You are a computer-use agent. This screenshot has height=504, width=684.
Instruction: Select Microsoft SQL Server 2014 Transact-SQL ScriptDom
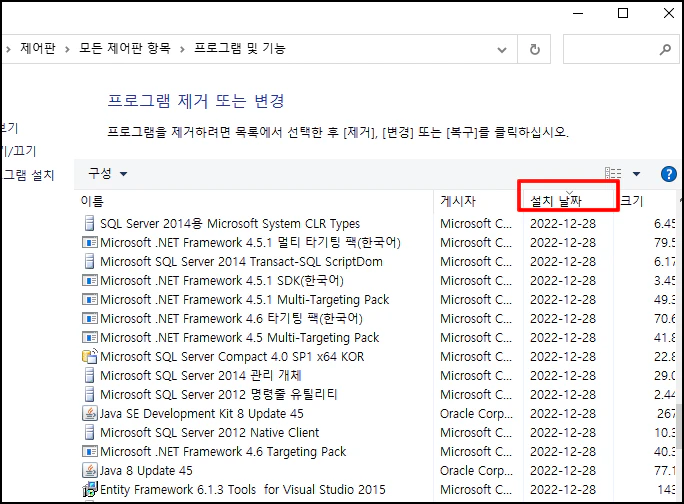pos(241,261)
